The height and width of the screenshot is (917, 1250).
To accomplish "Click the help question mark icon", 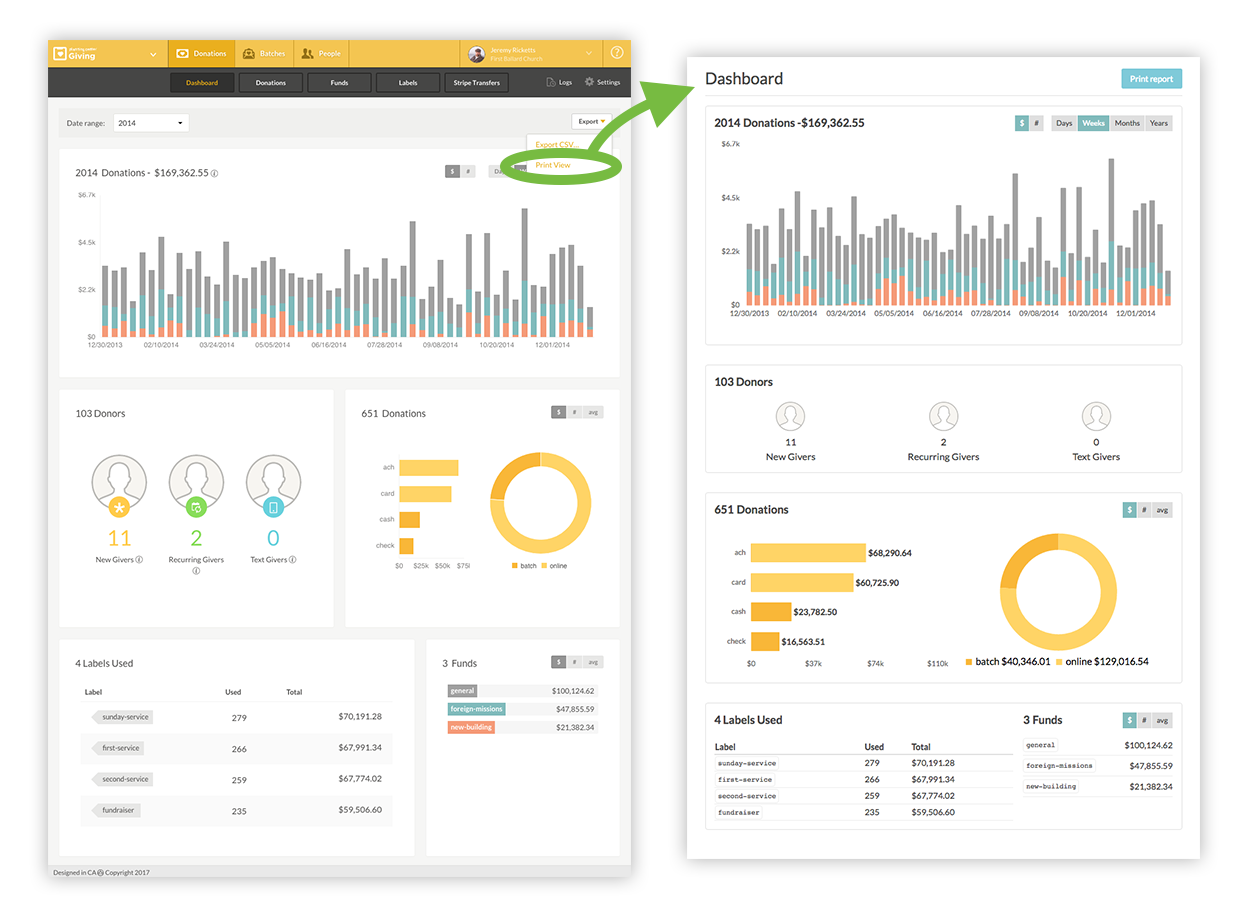I will [x=617, y=53].
